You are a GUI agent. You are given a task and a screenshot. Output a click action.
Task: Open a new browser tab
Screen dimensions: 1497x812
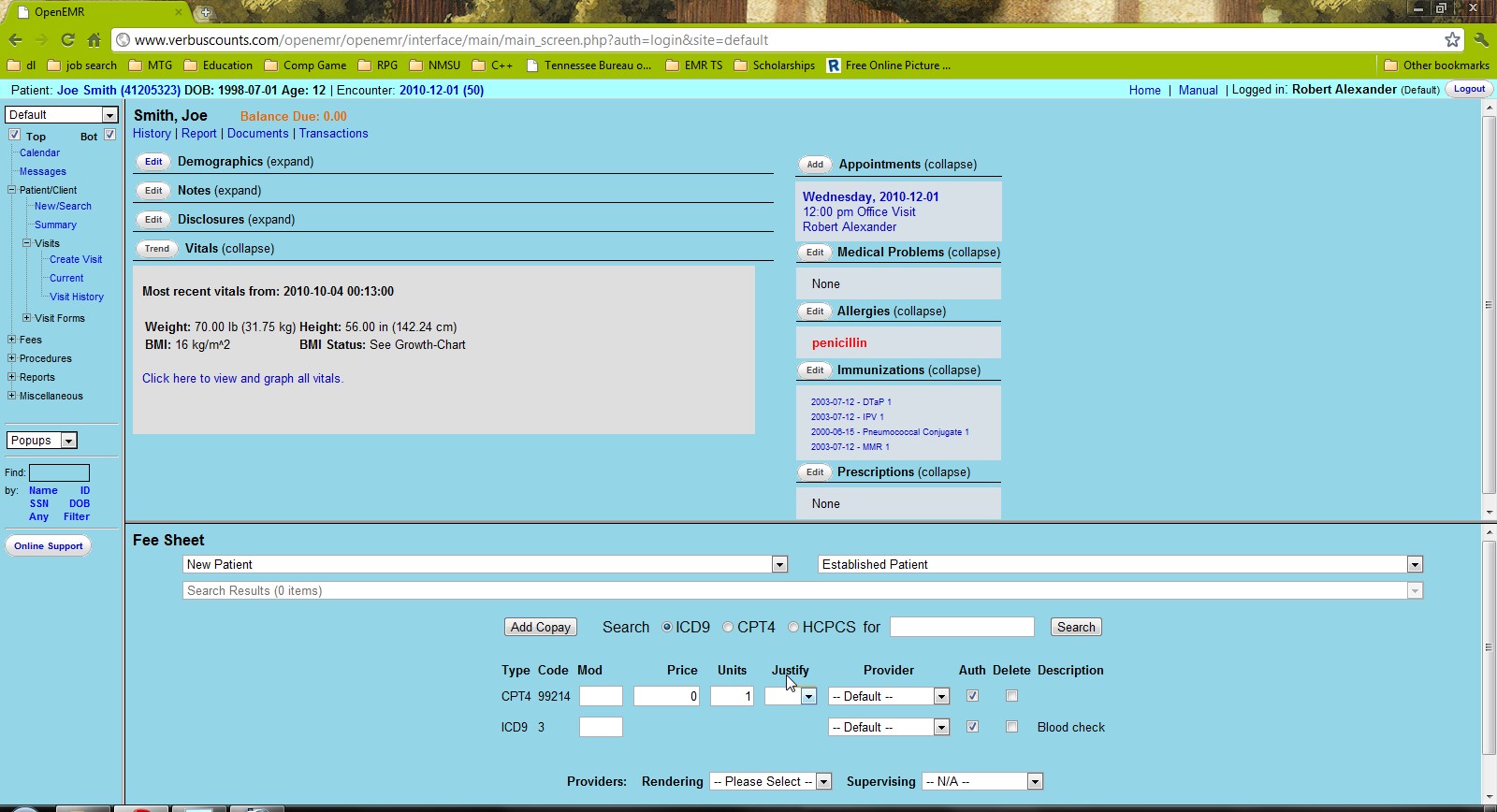point(205,12)
